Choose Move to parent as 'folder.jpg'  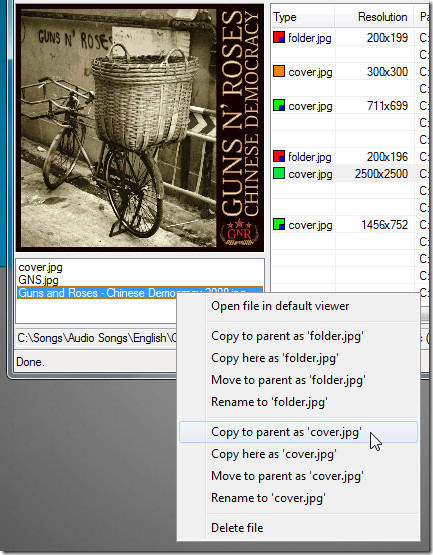298,380
